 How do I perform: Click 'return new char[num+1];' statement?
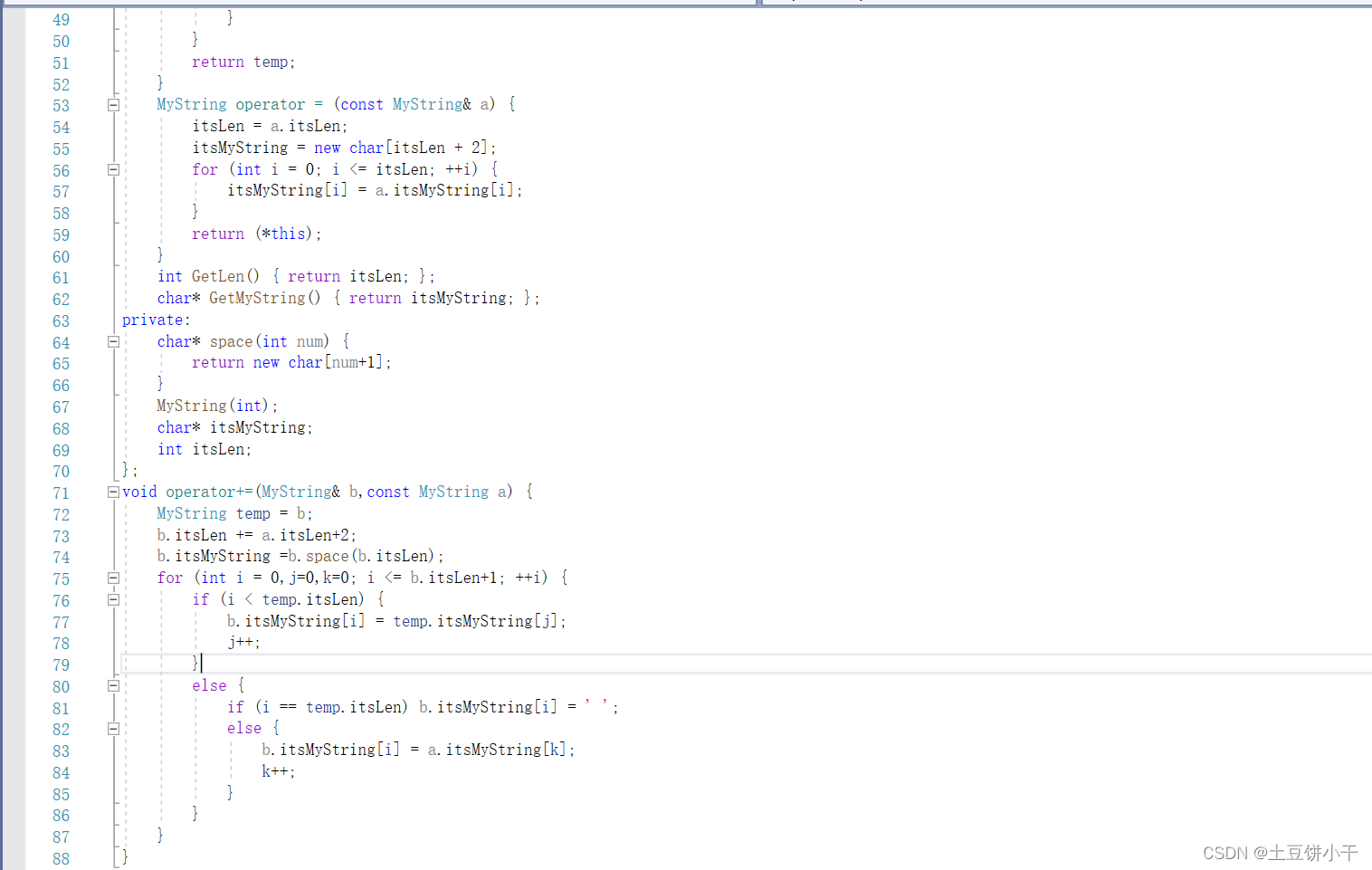click(x=291, y=362)
